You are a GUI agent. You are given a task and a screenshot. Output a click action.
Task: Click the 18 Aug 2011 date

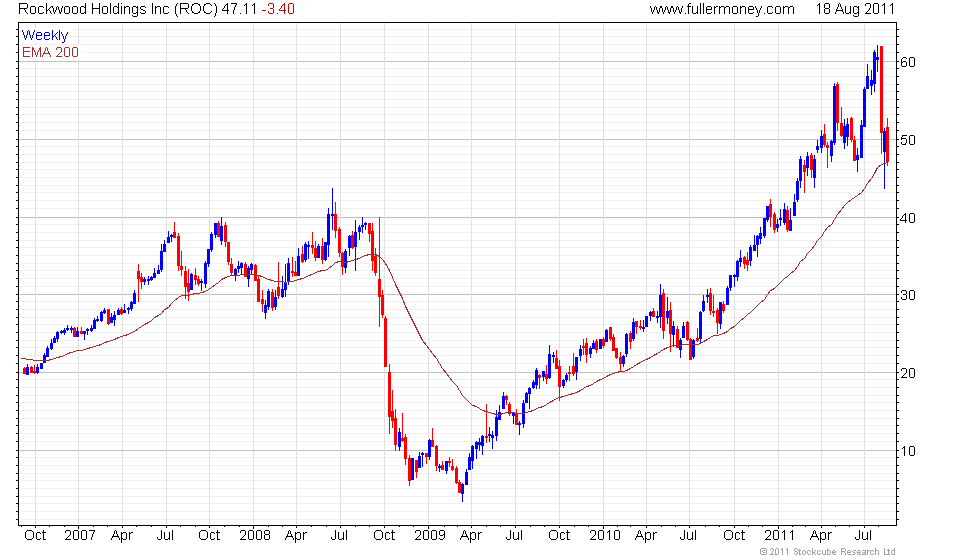point(855,9)
